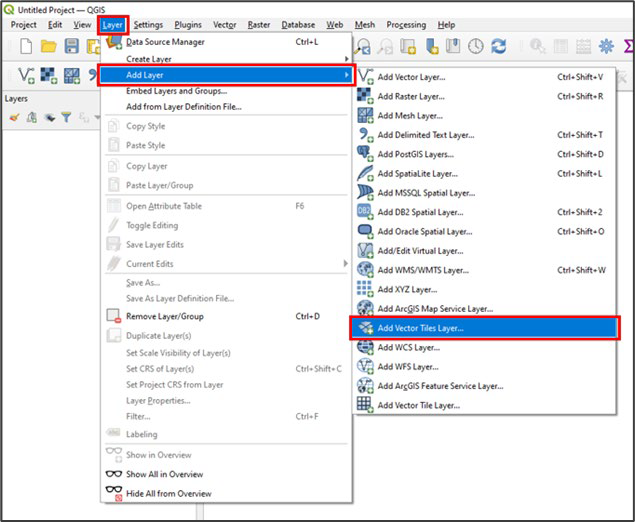The width and height of the screenshot is (635, 522).
Task: Choose Add PostGIS Layers
Action: click(x=485, y=154)
